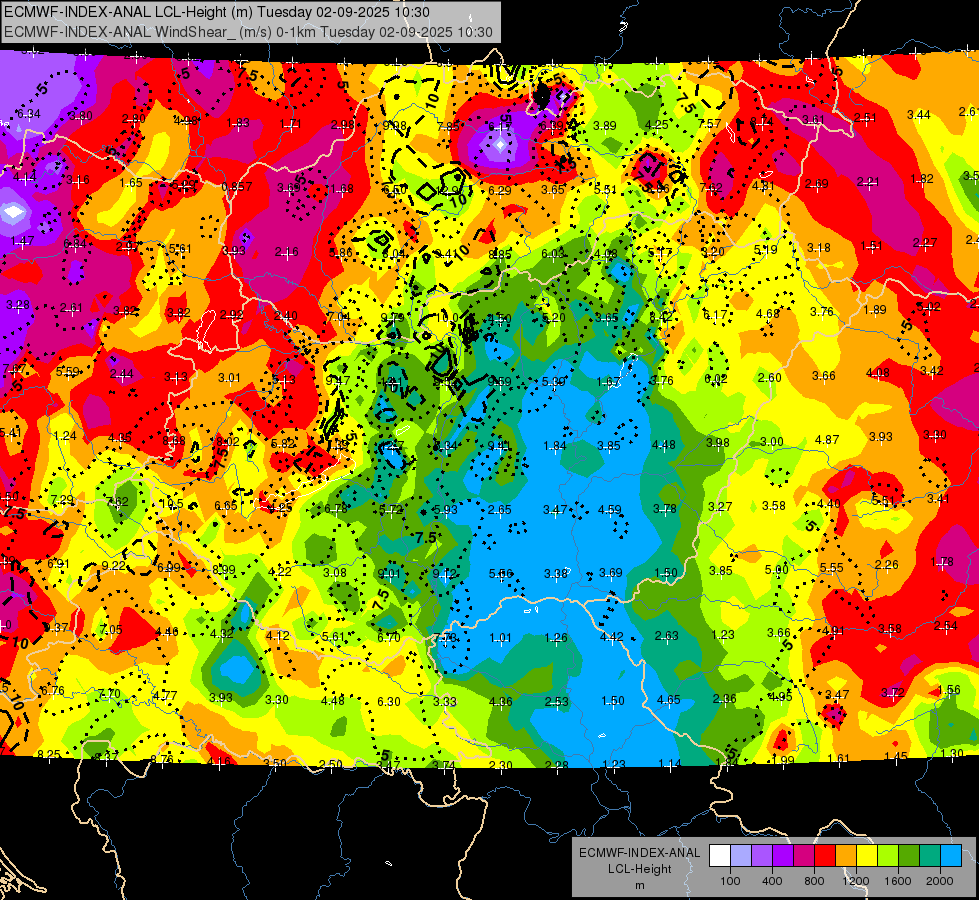This screenshot has width=979, height=900.
Task: Click the map value 2.16
Action: click(287, 252)
